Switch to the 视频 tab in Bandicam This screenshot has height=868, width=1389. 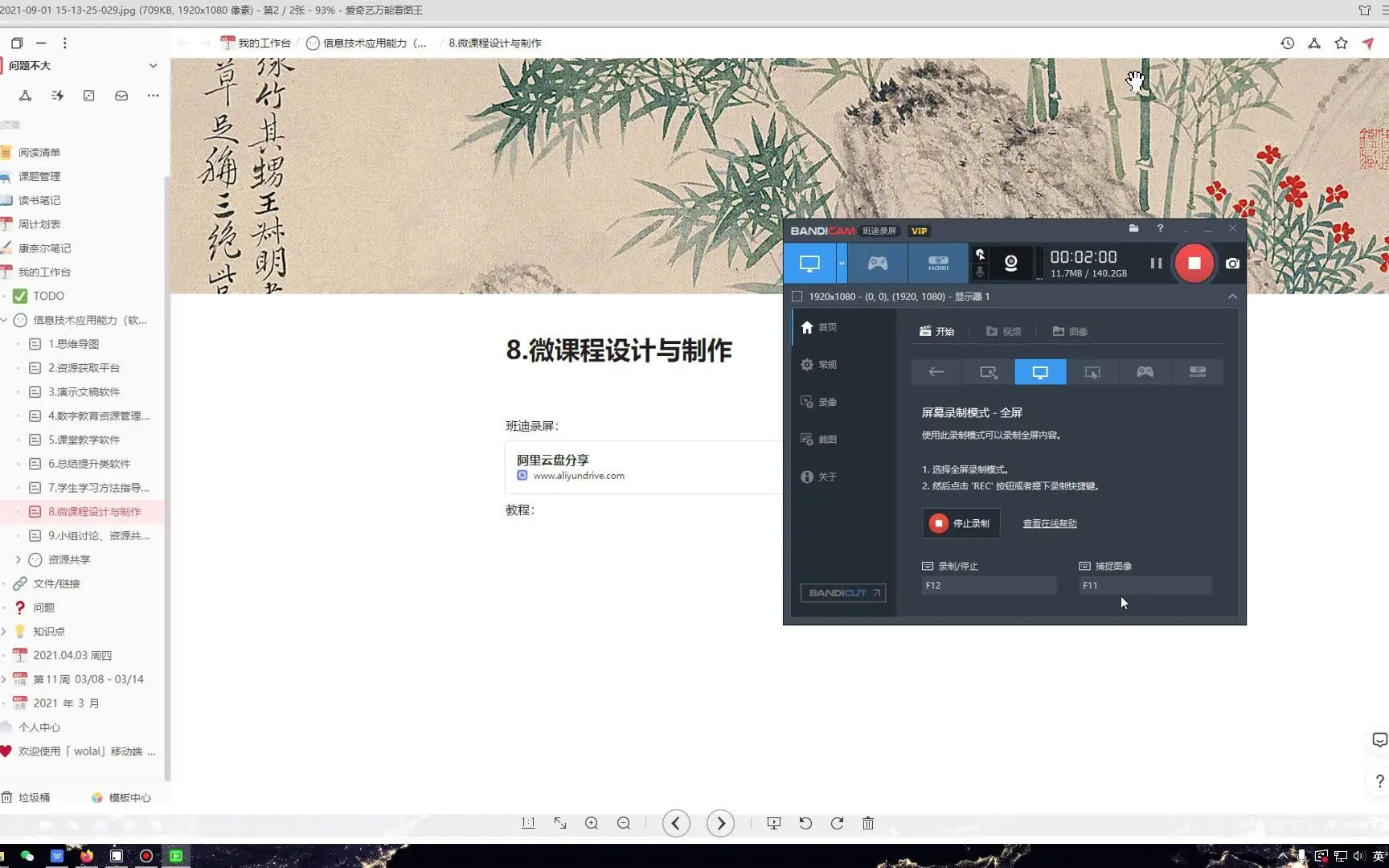(x=1003, y=331)
